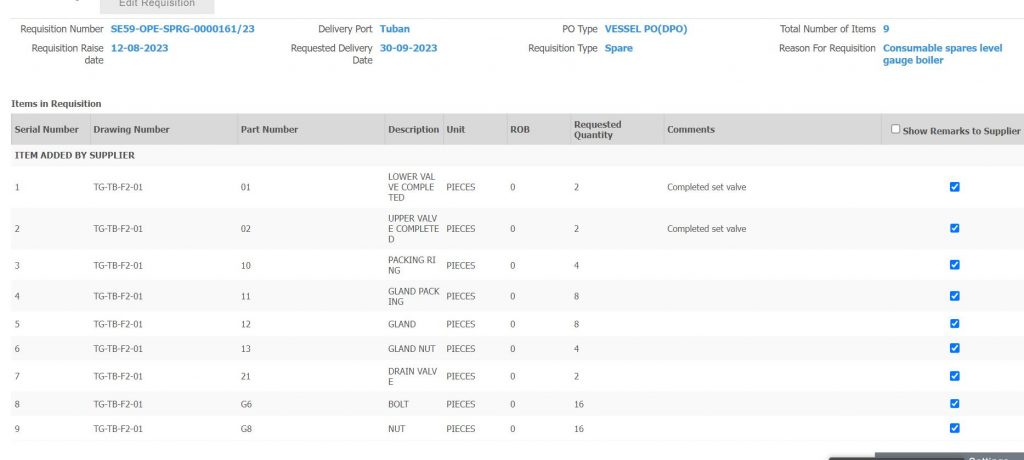The height and width of the screenshot is (460, 1024).
Task: Click the requested delivery date 30-09-2023
Action: 408,48
